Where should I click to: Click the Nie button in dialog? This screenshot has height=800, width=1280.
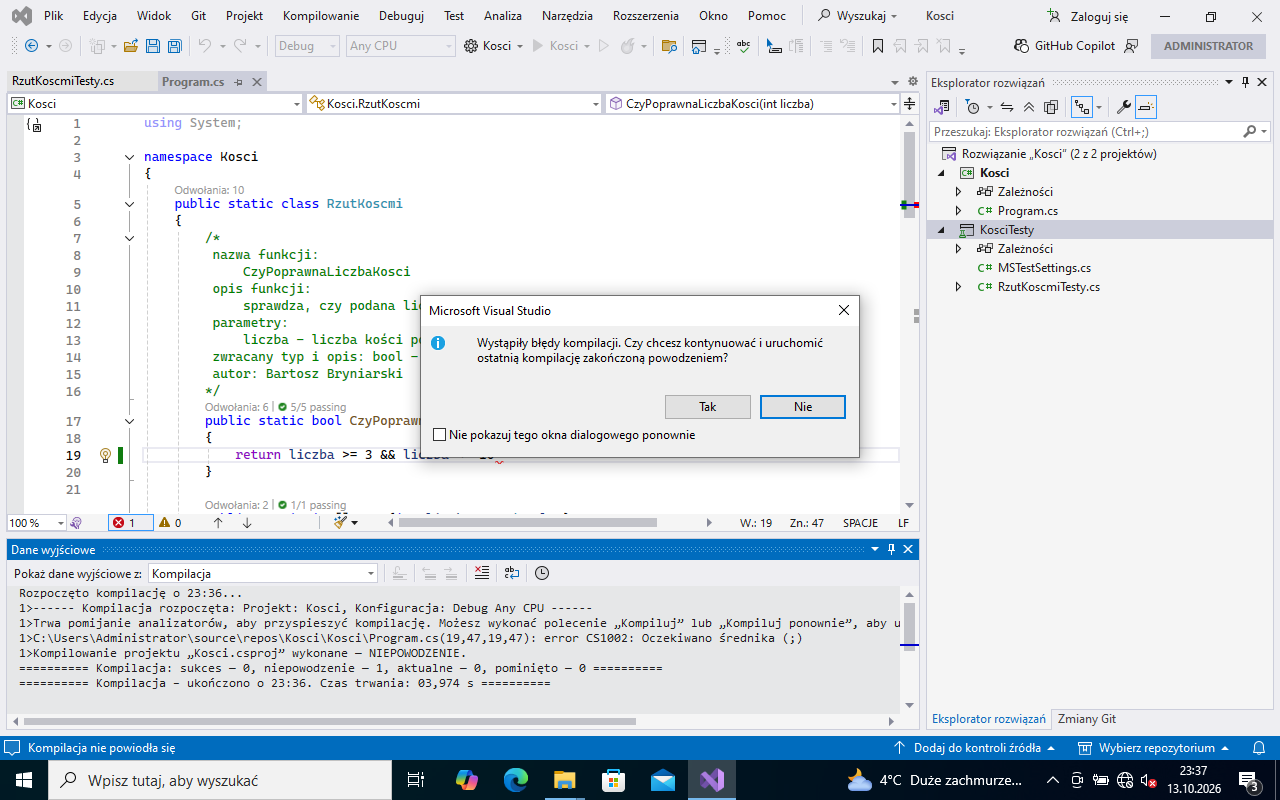tap(803, 407)
